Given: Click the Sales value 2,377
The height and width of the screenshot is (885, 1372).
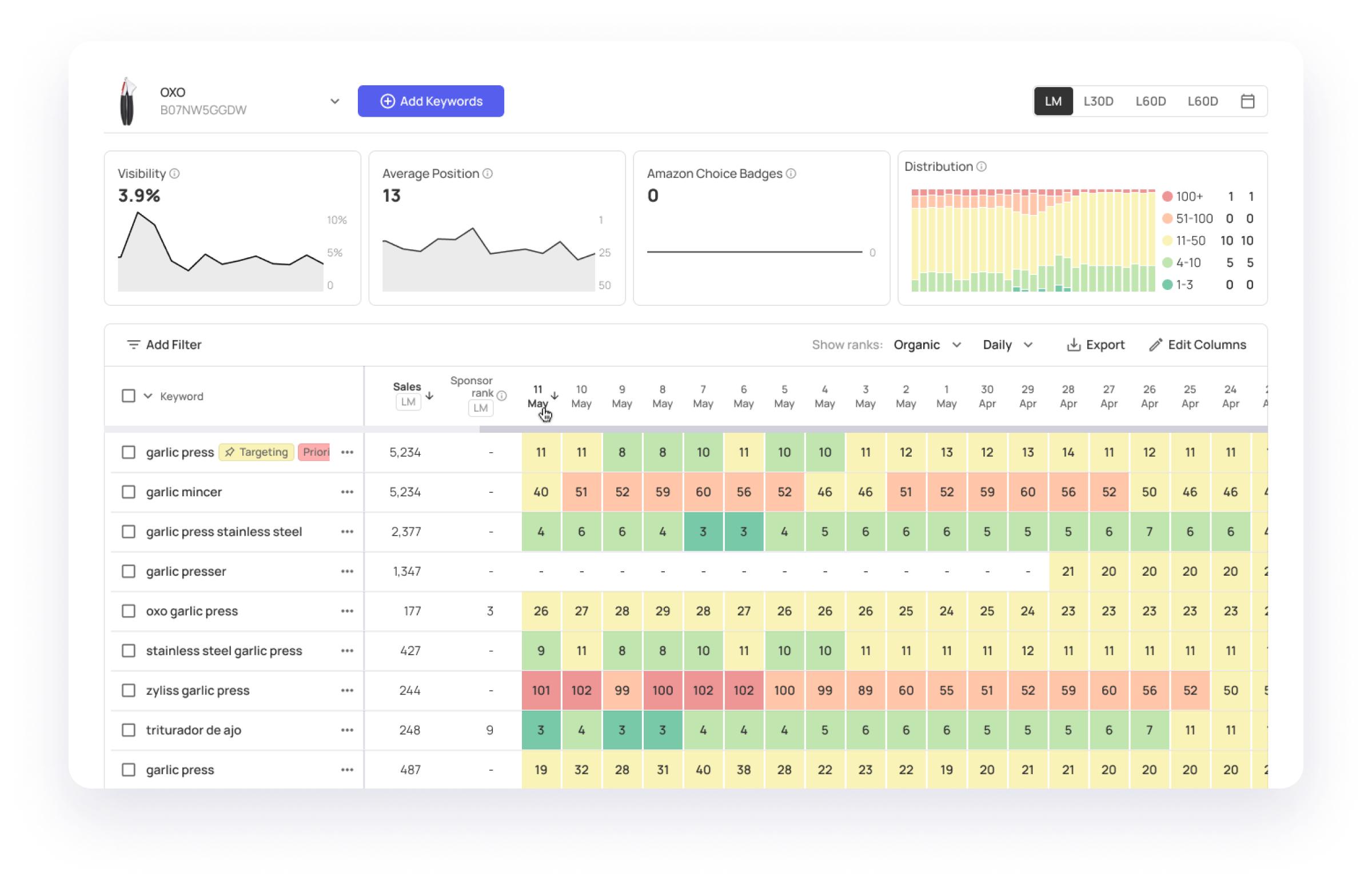Looking at the screenshot, I should click(x=406, y=532).
